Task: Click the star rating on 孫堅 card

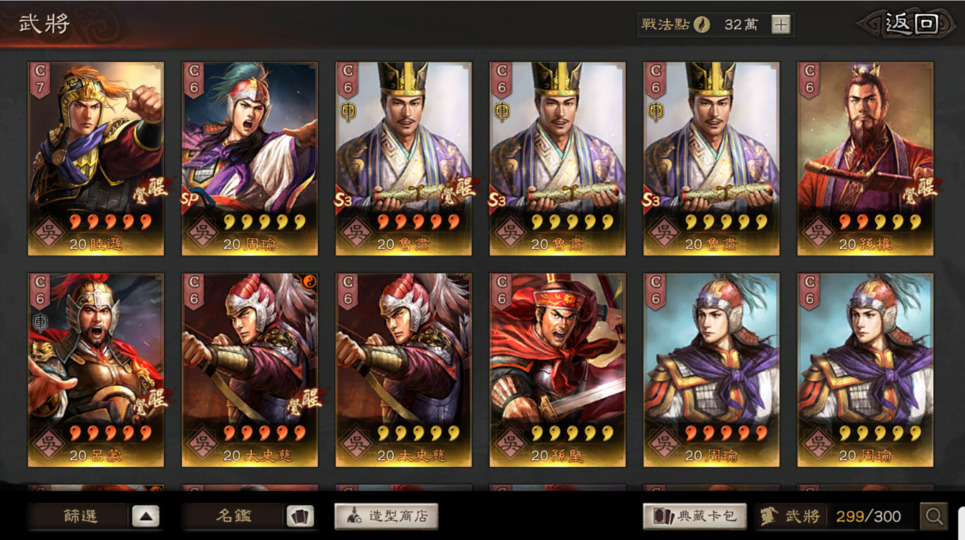Action: (572, 433)
